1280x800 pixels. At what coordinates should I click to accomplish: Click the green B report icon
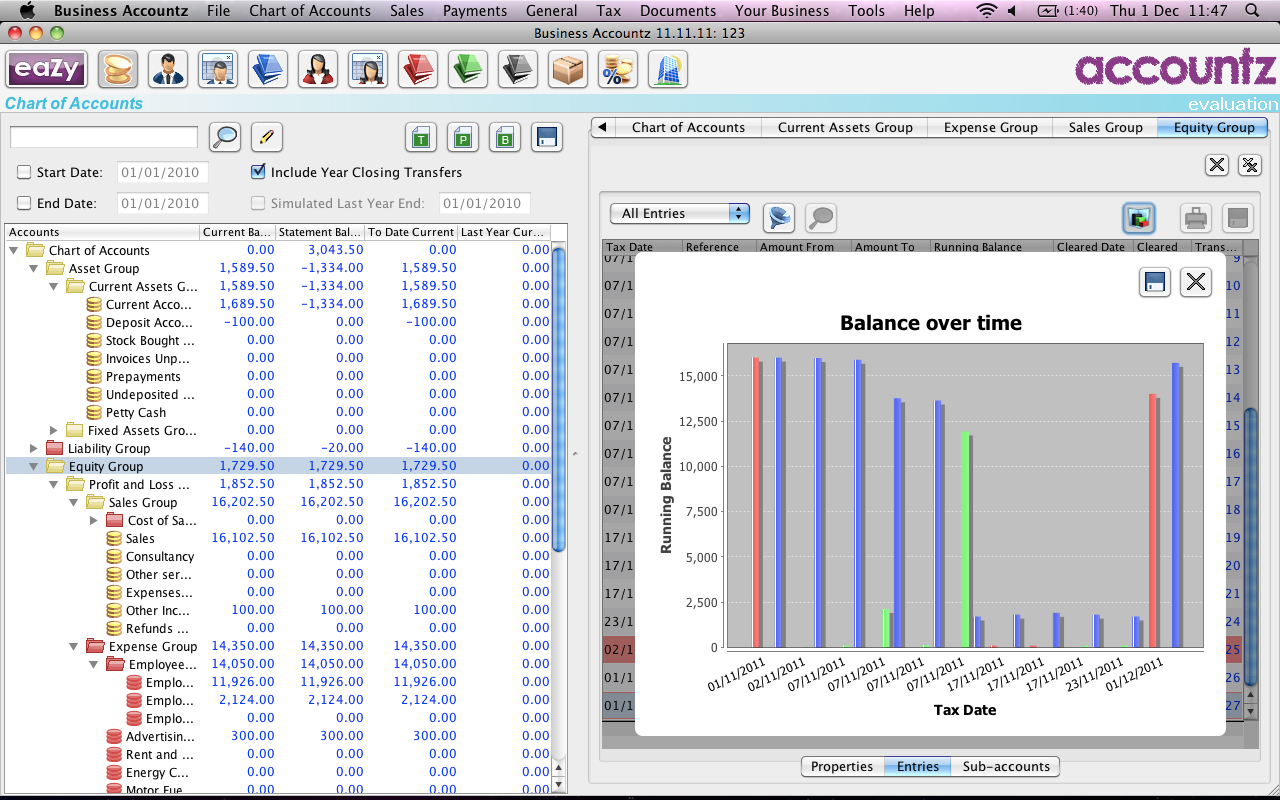click(505, 138)
